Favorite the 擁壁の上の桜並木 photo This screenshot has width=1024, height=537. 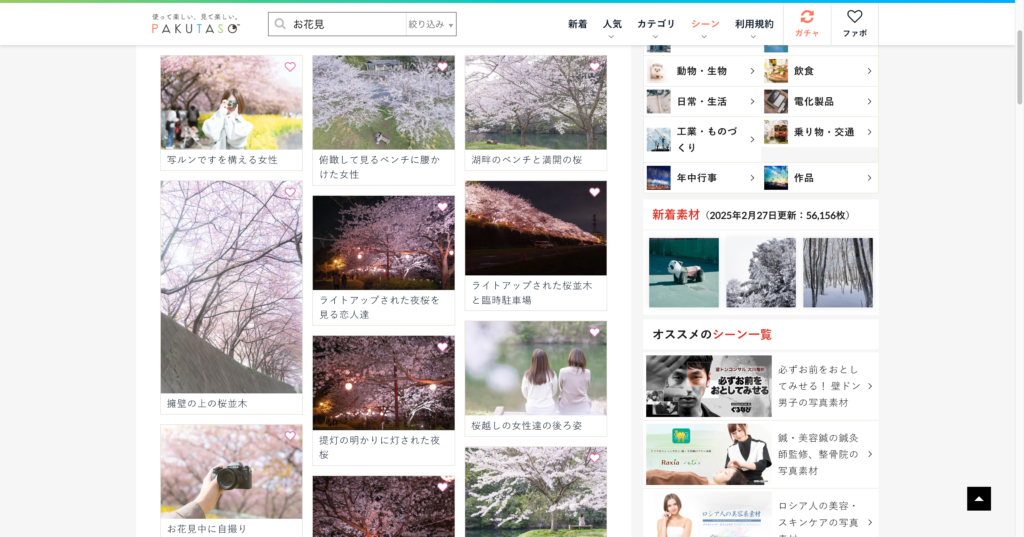(x=290, y=192)
